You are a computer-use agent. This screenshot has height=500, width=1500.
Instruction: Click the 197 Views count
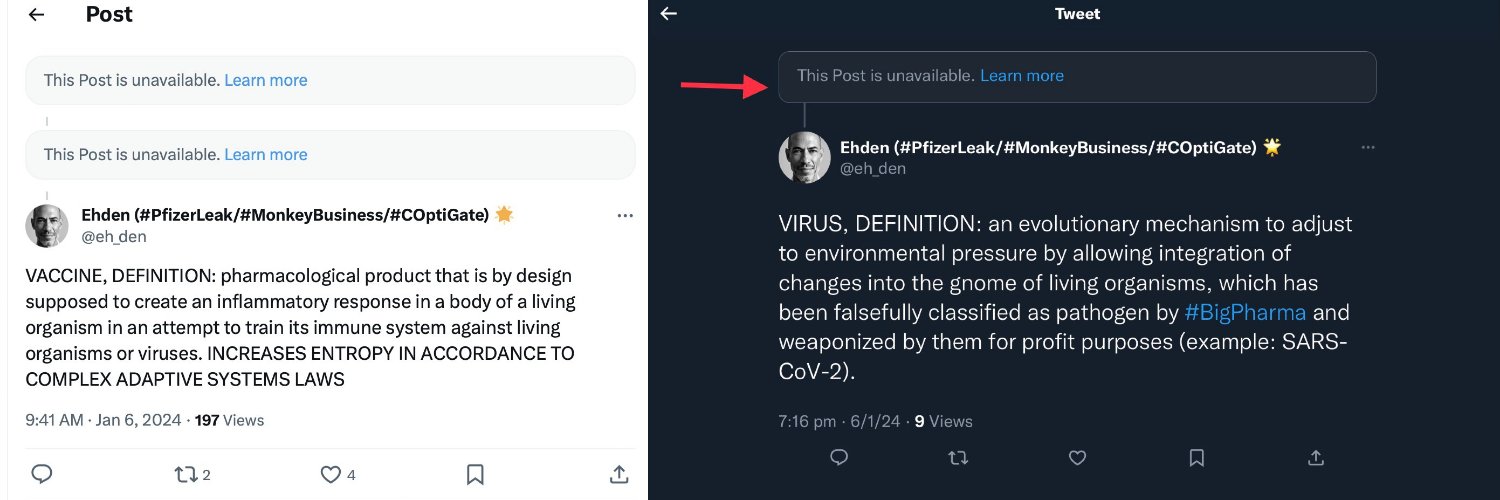(229, 420)
